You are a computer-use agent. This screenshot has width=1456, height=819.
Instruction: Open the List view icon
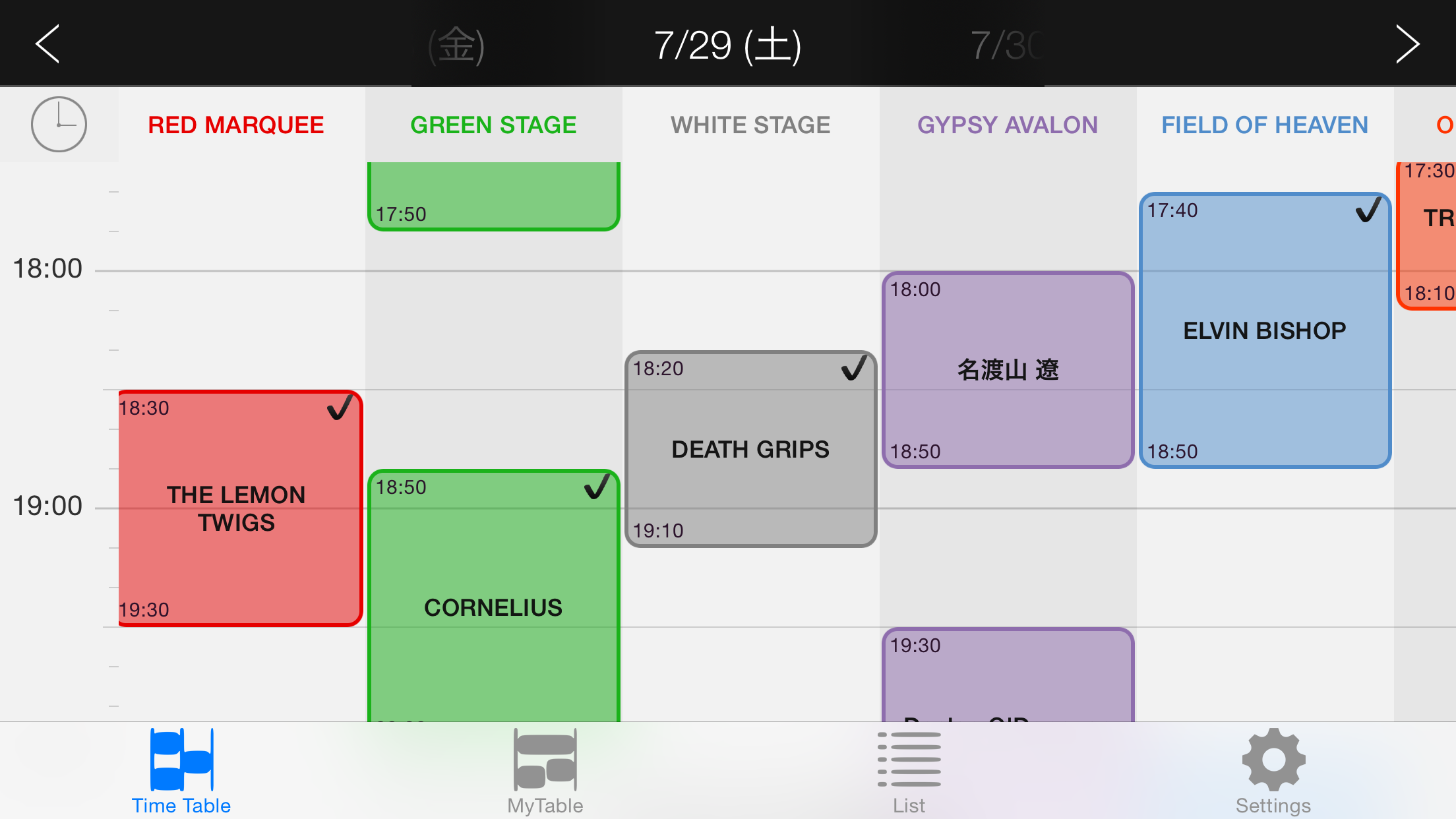click(x=909, y=760)
